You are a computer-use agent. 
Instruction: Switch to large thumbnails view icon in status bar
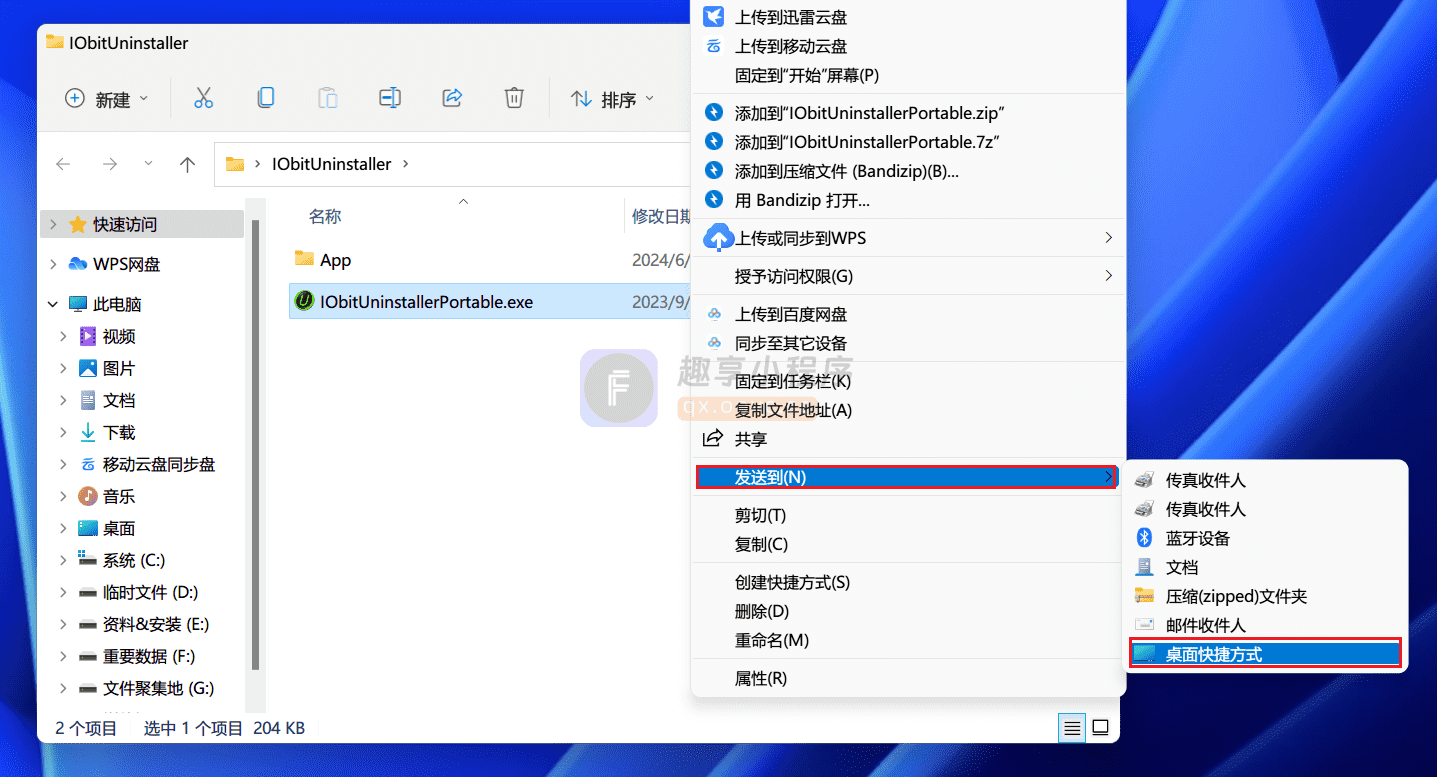coord(1100,728)
